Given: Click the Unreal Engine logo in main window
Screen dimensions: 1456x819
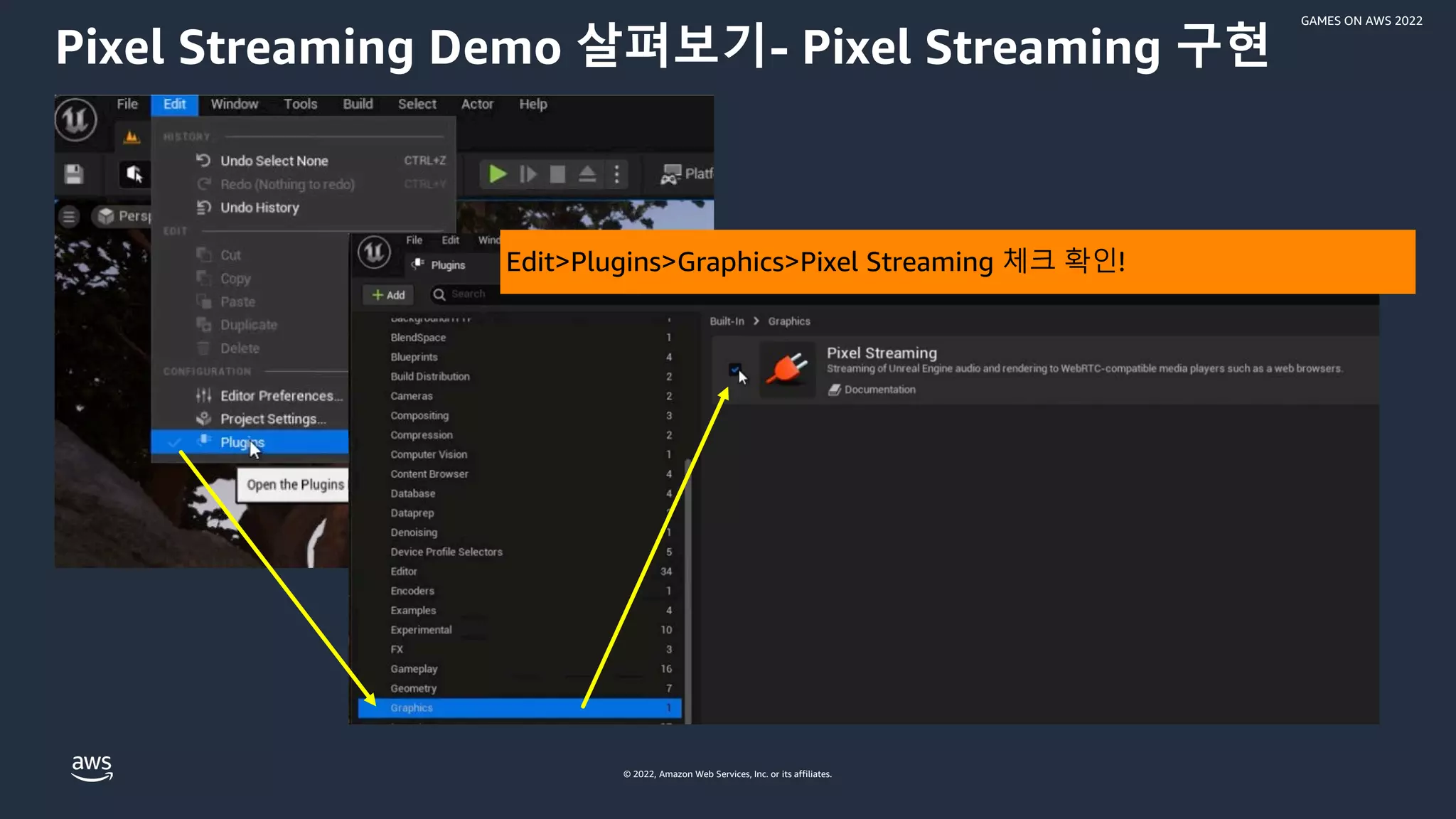Looking at the screenshot, I should (76, 119).
